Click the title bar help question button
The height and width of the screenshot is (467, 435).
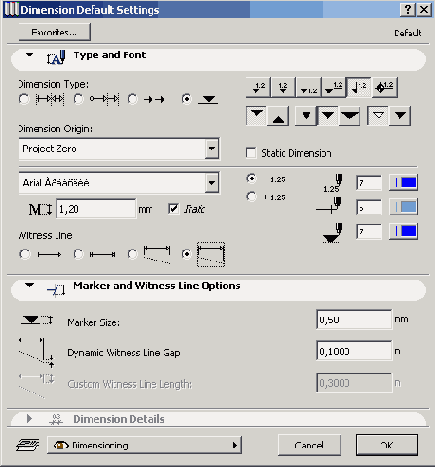[x=408, y=9]
